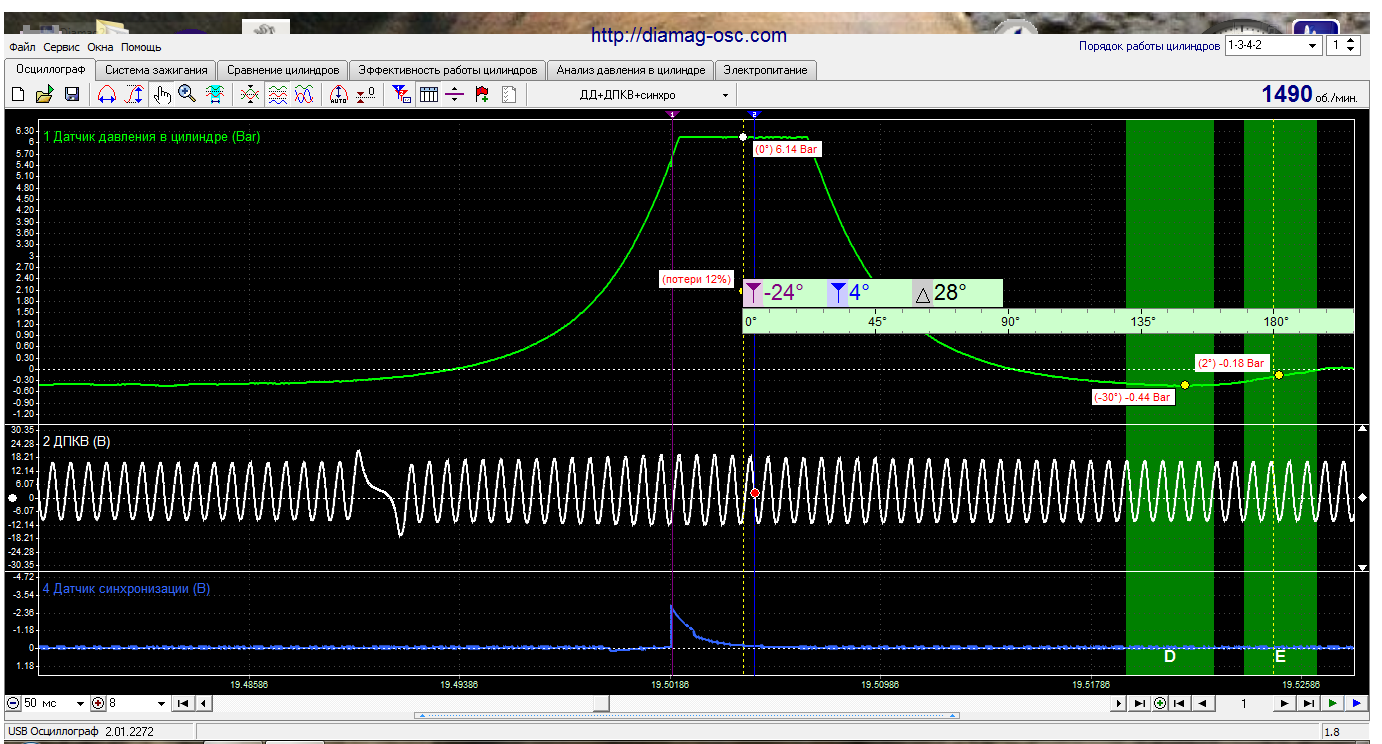Open the Окна menu

100,47
